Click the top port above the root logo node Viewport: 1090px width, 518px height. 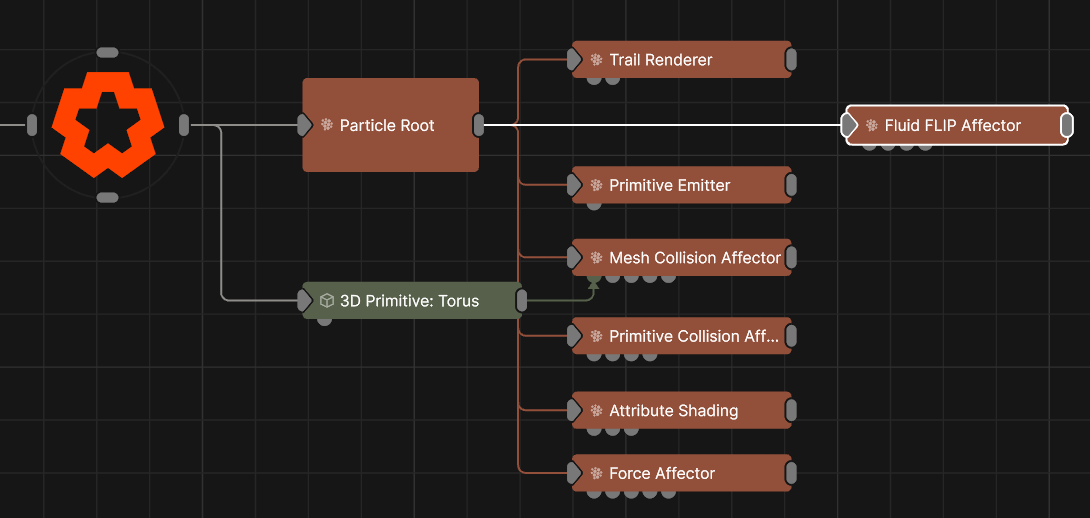[x=107, y=52]
